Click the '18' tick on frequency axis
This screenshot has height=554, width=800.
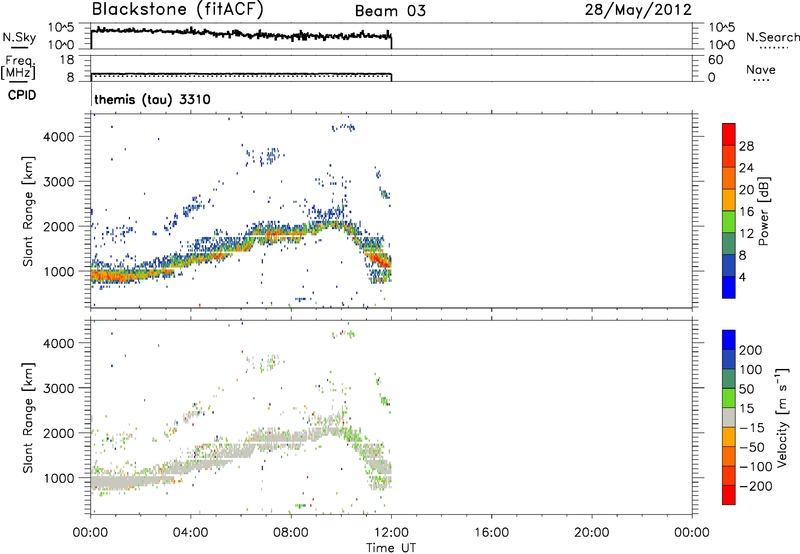click(67, 60)
